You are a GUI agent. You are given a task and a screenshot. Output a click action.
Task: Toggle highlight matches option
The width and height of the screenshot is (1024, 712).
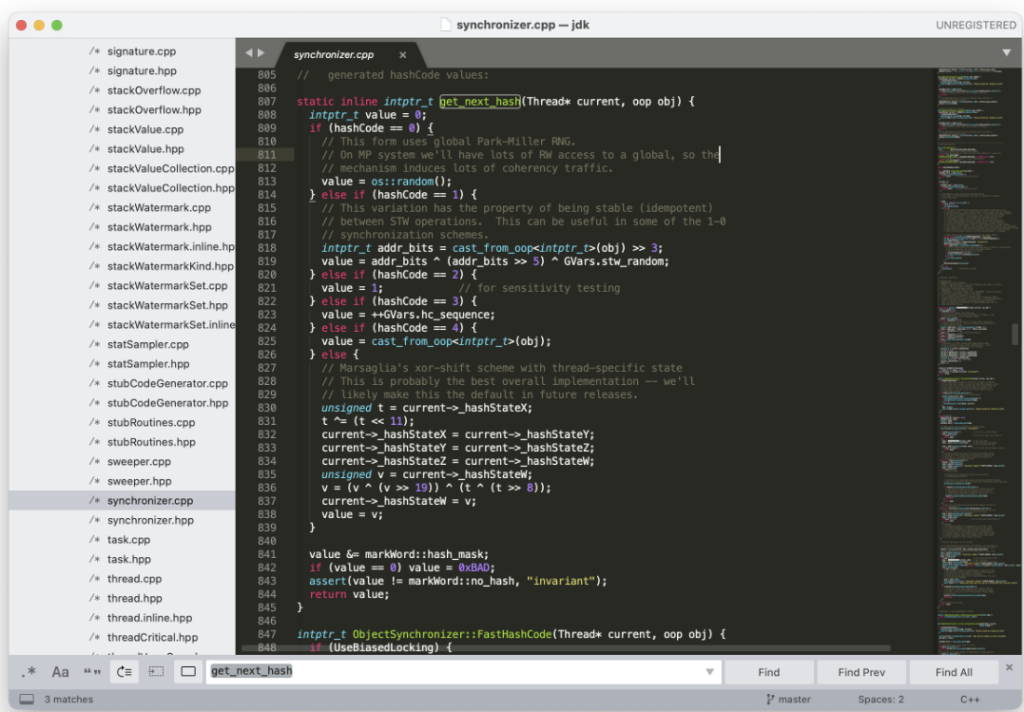click(188, 672)
